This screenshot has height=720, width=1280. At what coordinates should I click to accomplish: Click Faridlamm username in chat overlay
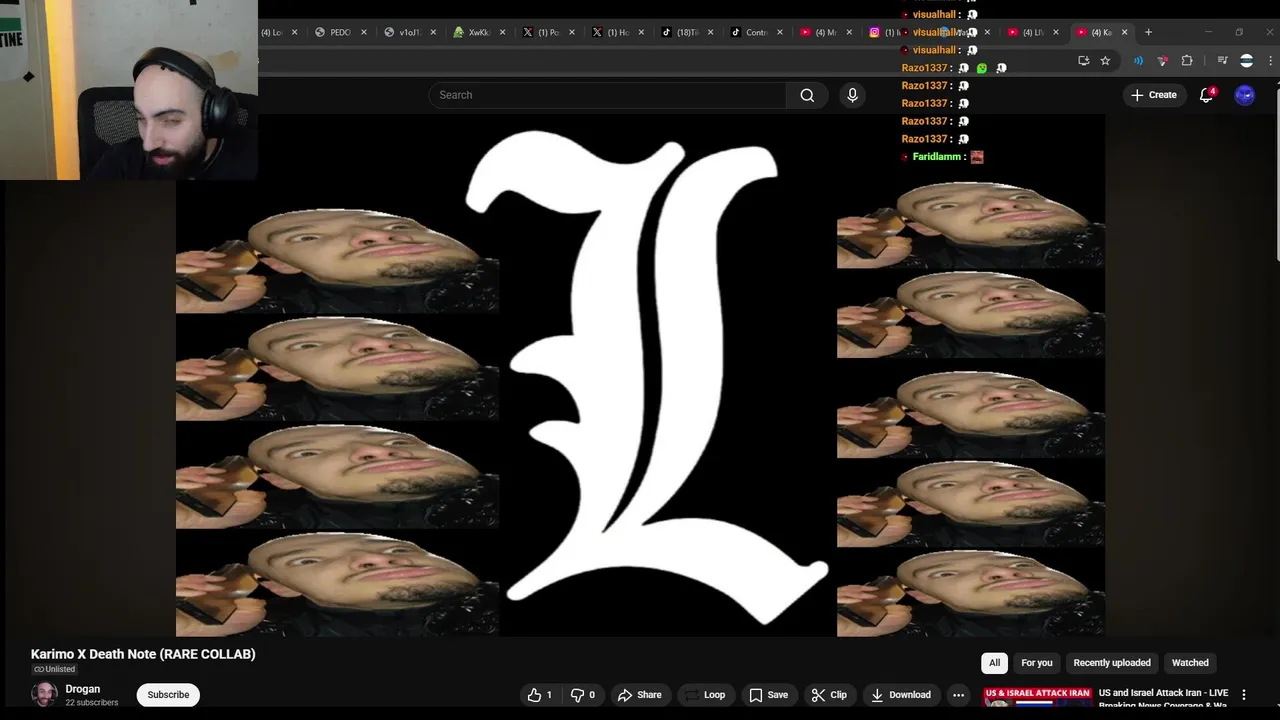(x=938, y=157)
